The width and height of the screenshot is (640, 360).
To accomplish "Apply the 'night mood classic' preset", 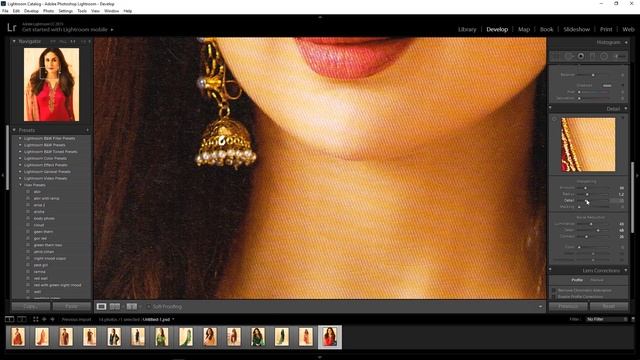I will (x=50, y=258).
